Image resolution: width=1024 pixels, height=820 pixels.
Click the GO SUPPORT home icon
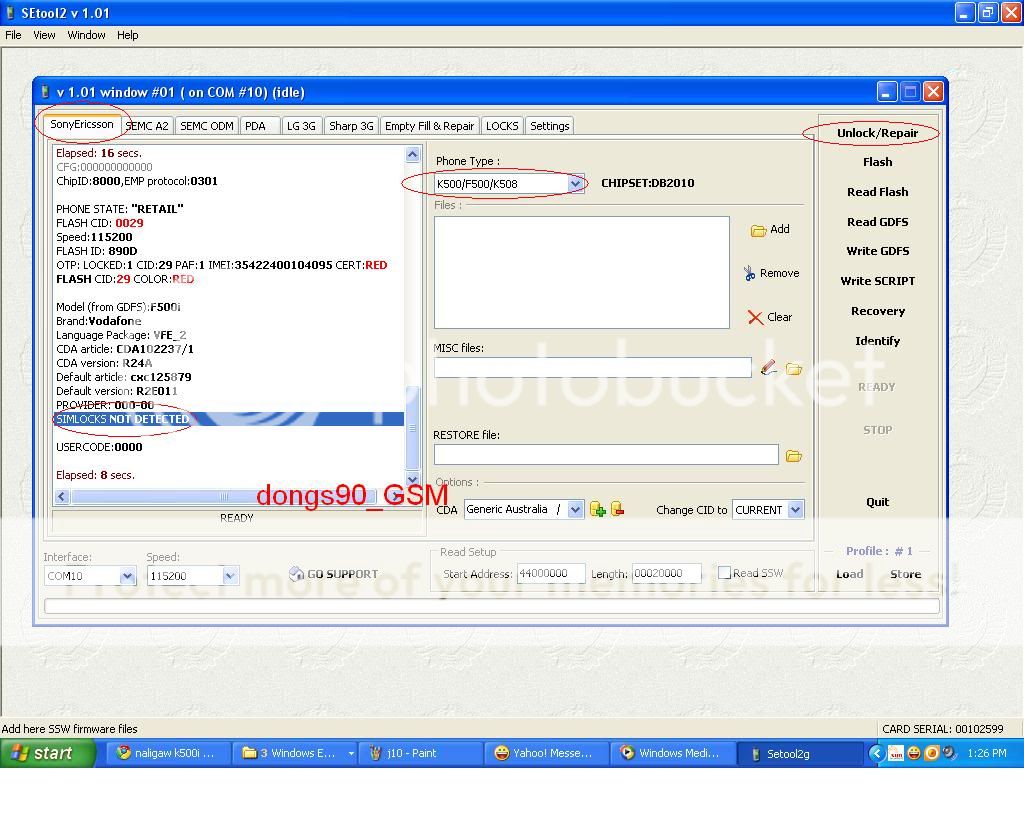[296, 573]
